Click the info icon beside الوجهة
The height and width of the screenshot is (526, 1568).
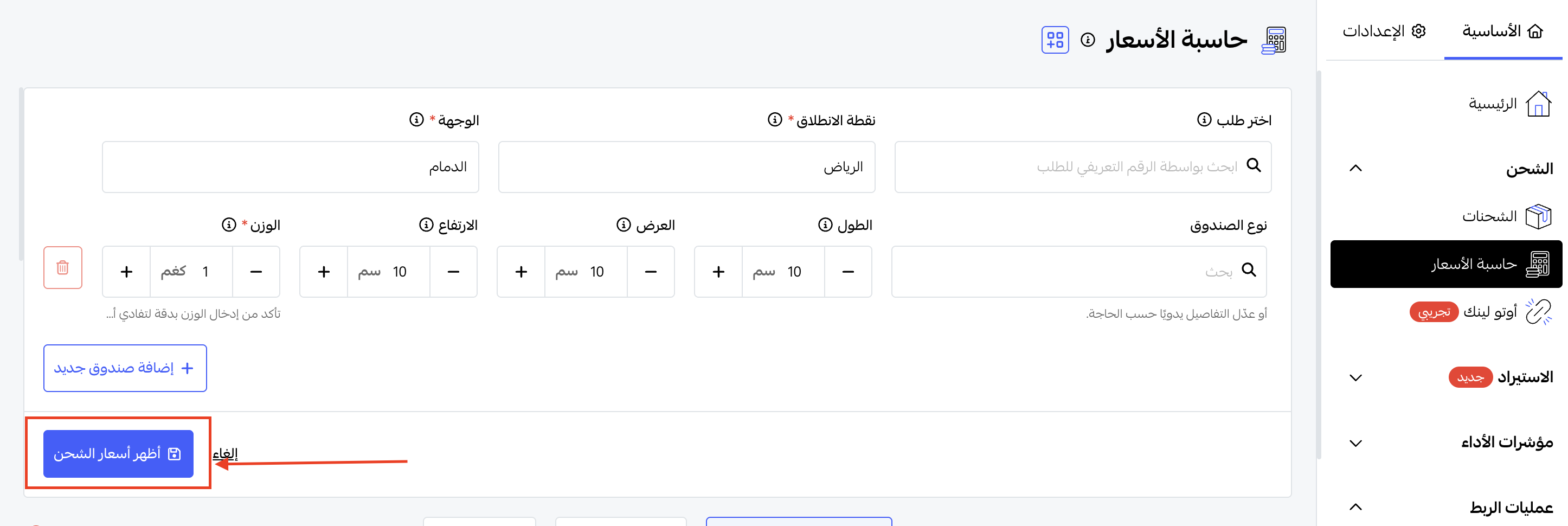click(416, 119)
